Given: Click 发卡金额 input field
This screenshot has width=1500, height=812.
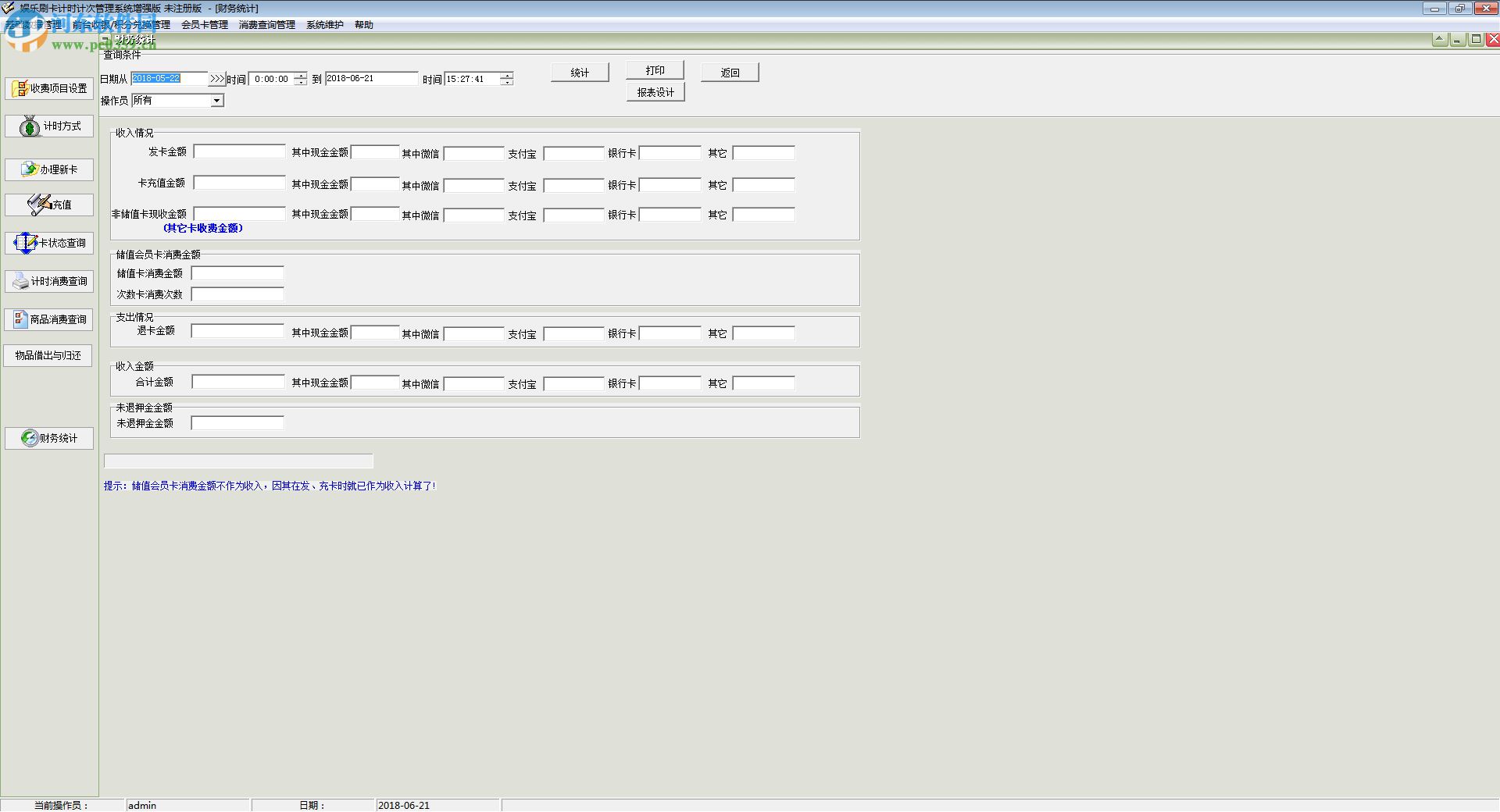Looking at the screenshot, I should pos(240,151).
